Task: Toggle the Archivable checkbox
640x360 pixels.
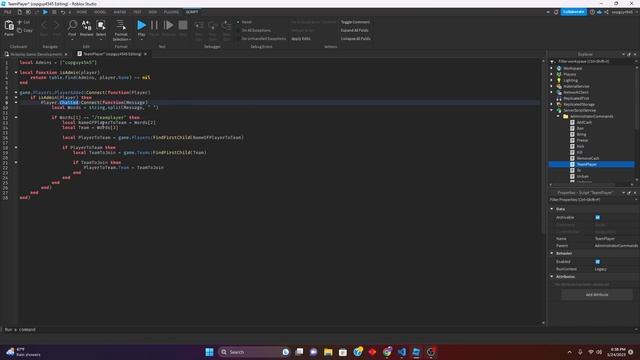Action: coord(598,218)
